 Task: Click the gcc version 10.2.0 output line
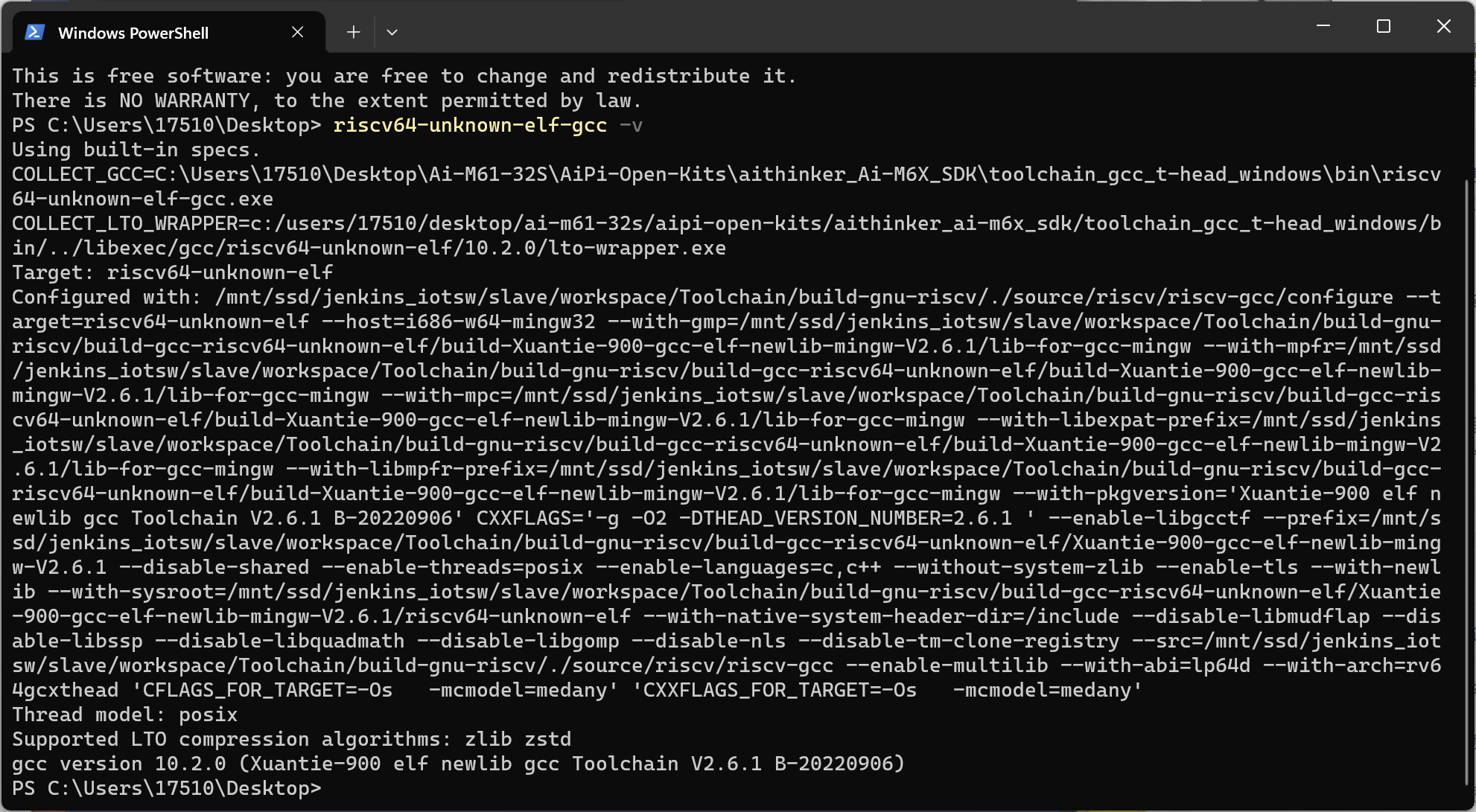pos(458,764)
